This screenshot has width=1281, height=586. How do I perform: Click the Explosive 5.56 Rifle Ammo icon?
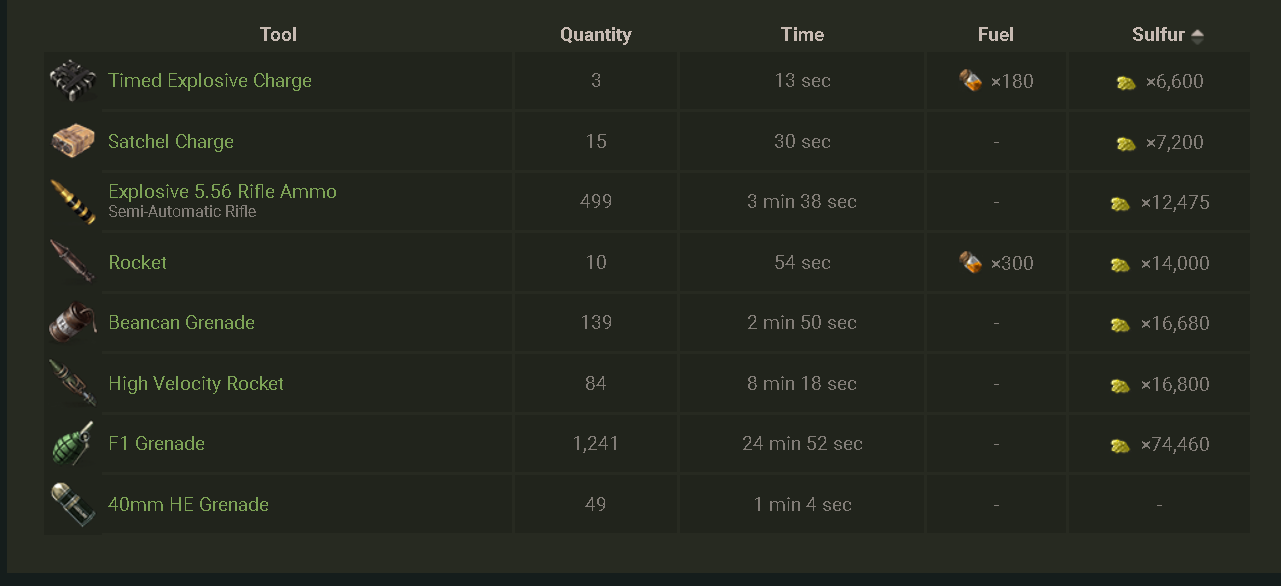click(x=72, y=202)
